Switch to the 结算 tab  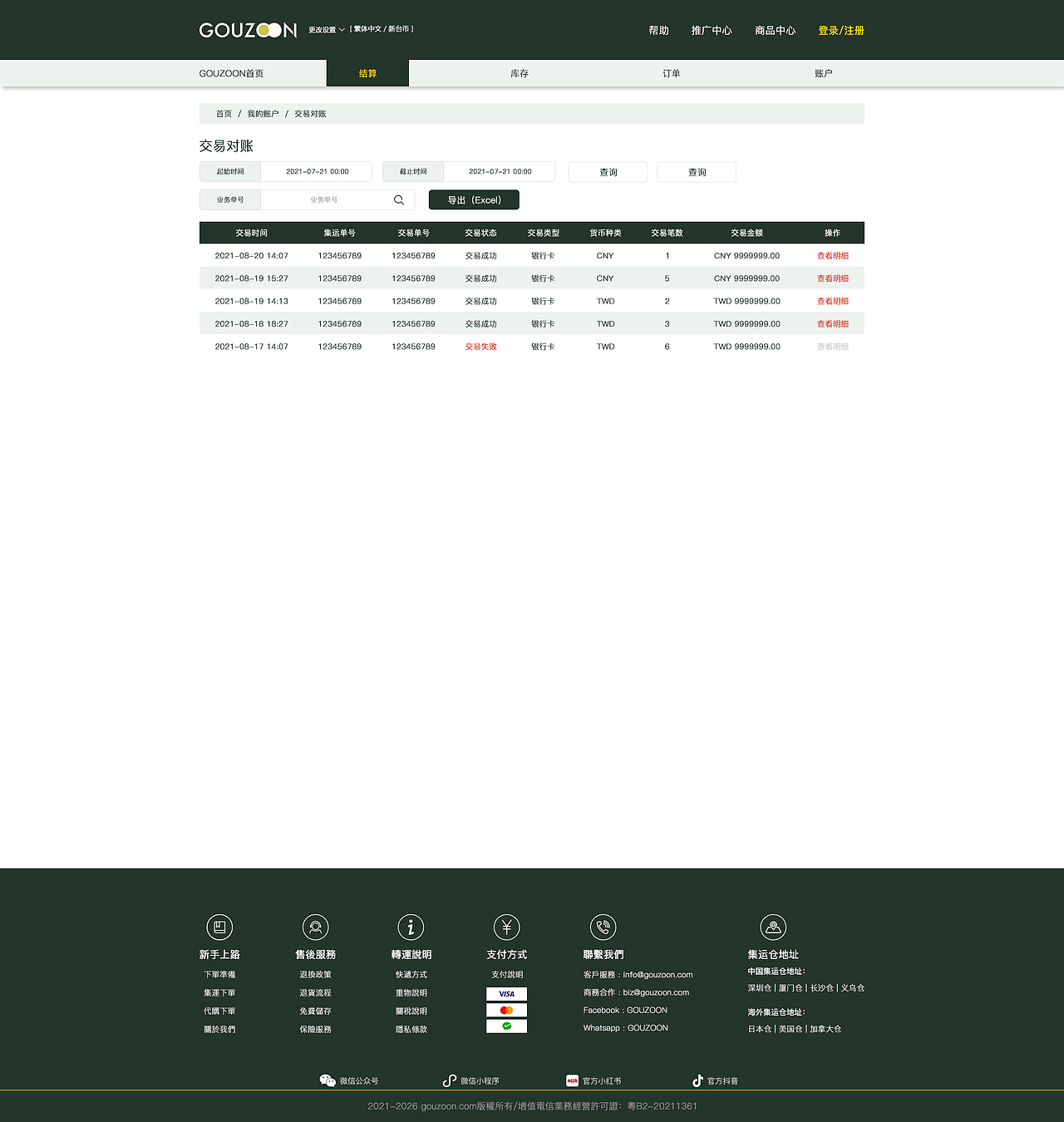point(367,73)
